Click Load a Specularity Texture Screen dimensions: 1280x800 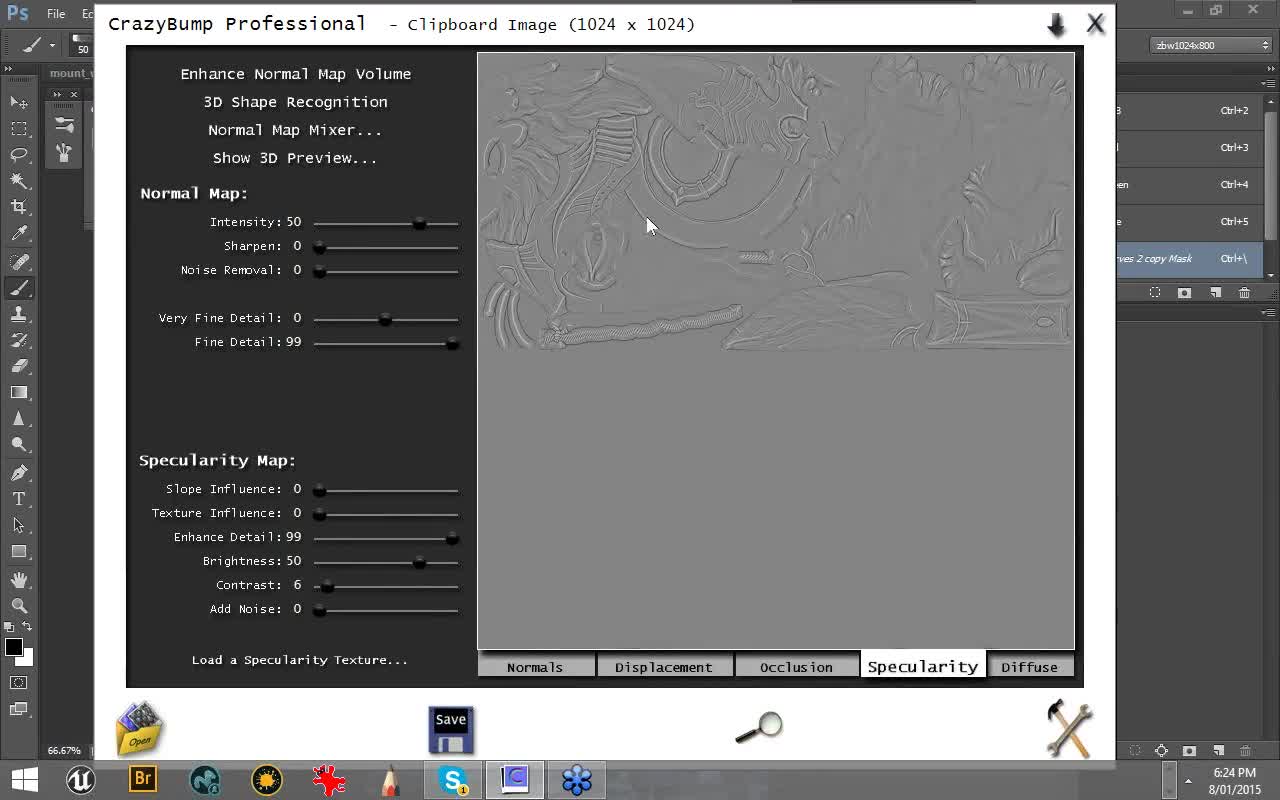(x=300, y=660)
